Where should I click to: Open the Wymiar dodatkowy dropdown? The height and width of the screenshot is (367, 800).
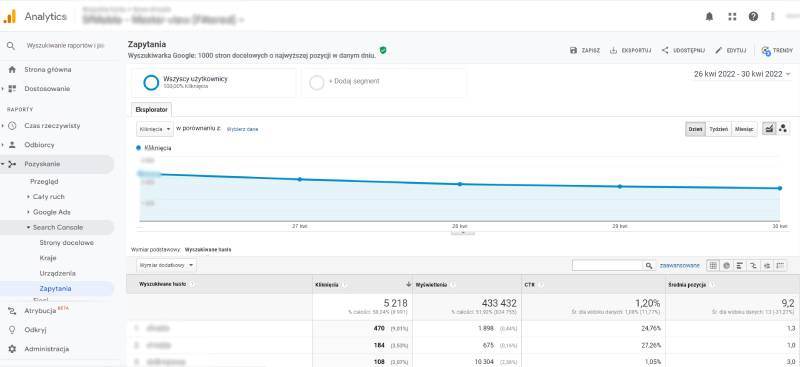(x=166, y=265)
